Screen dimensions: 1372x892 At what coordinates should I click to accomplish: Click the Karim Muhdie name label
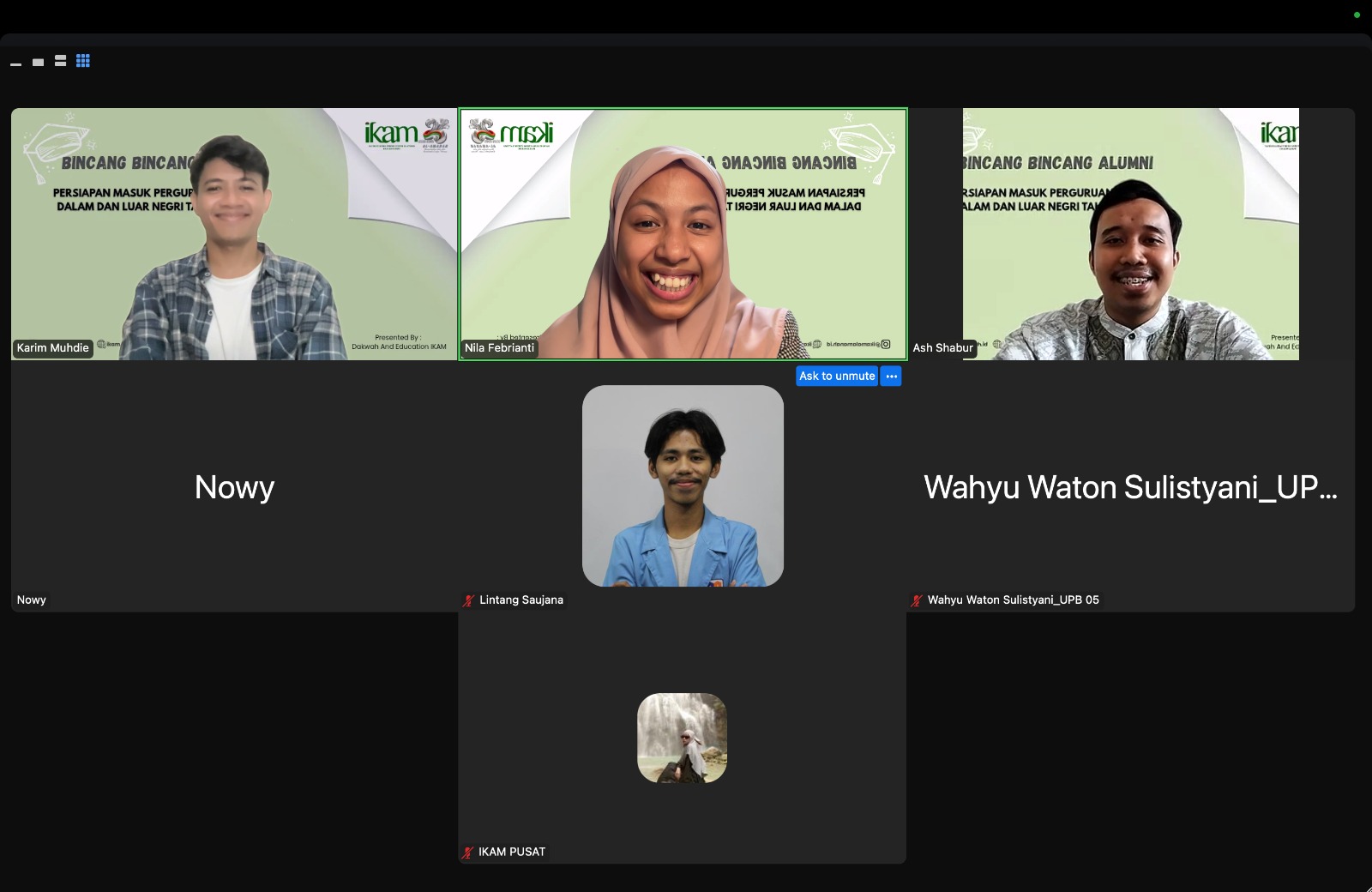[x=53, y=348]
